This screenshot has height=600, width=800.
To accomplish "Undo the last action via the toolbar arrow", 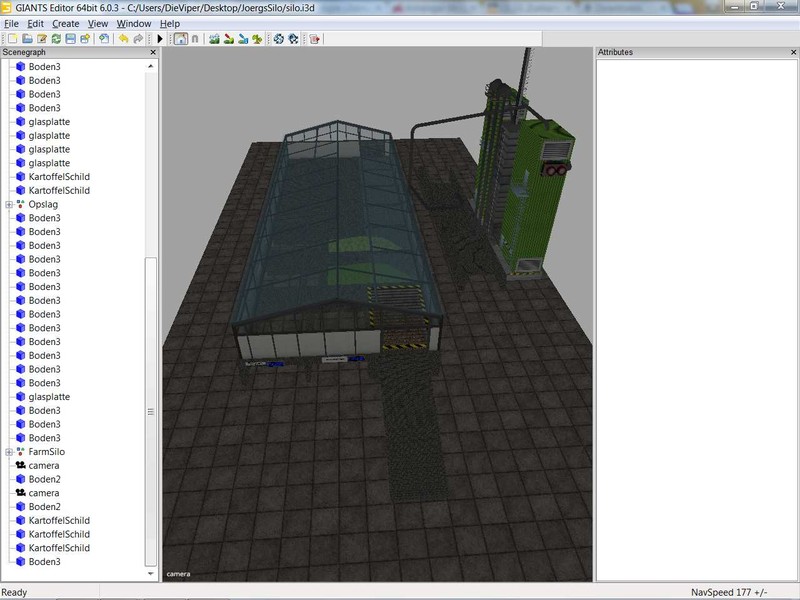I will click(123, 39).
